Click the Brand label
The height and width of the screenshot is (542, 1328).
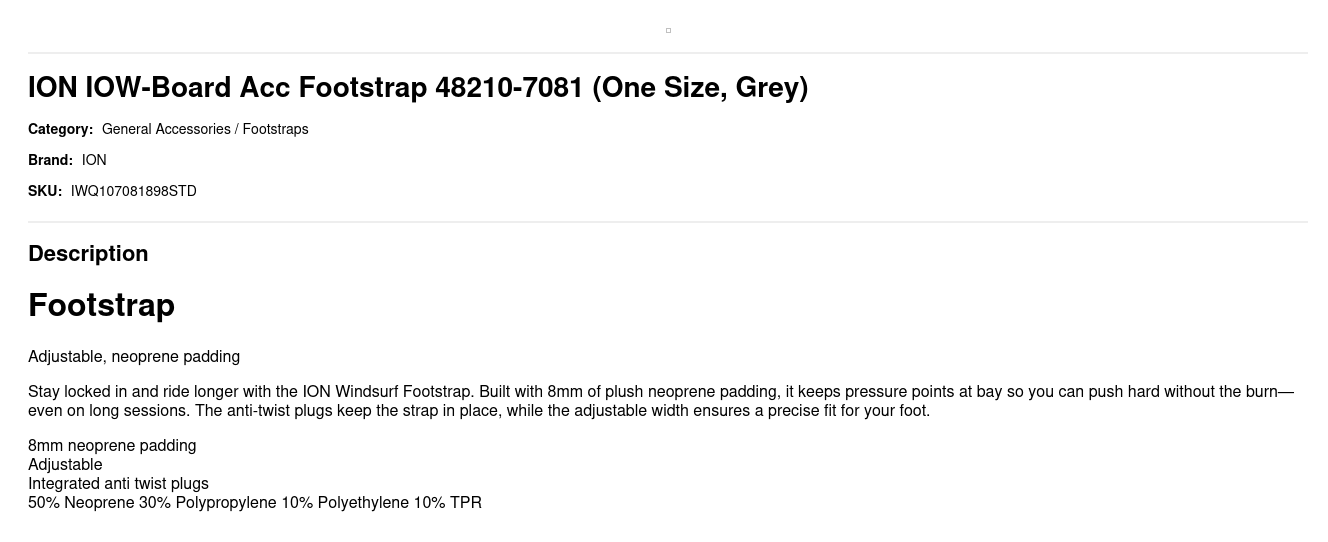tap(50, 160)
